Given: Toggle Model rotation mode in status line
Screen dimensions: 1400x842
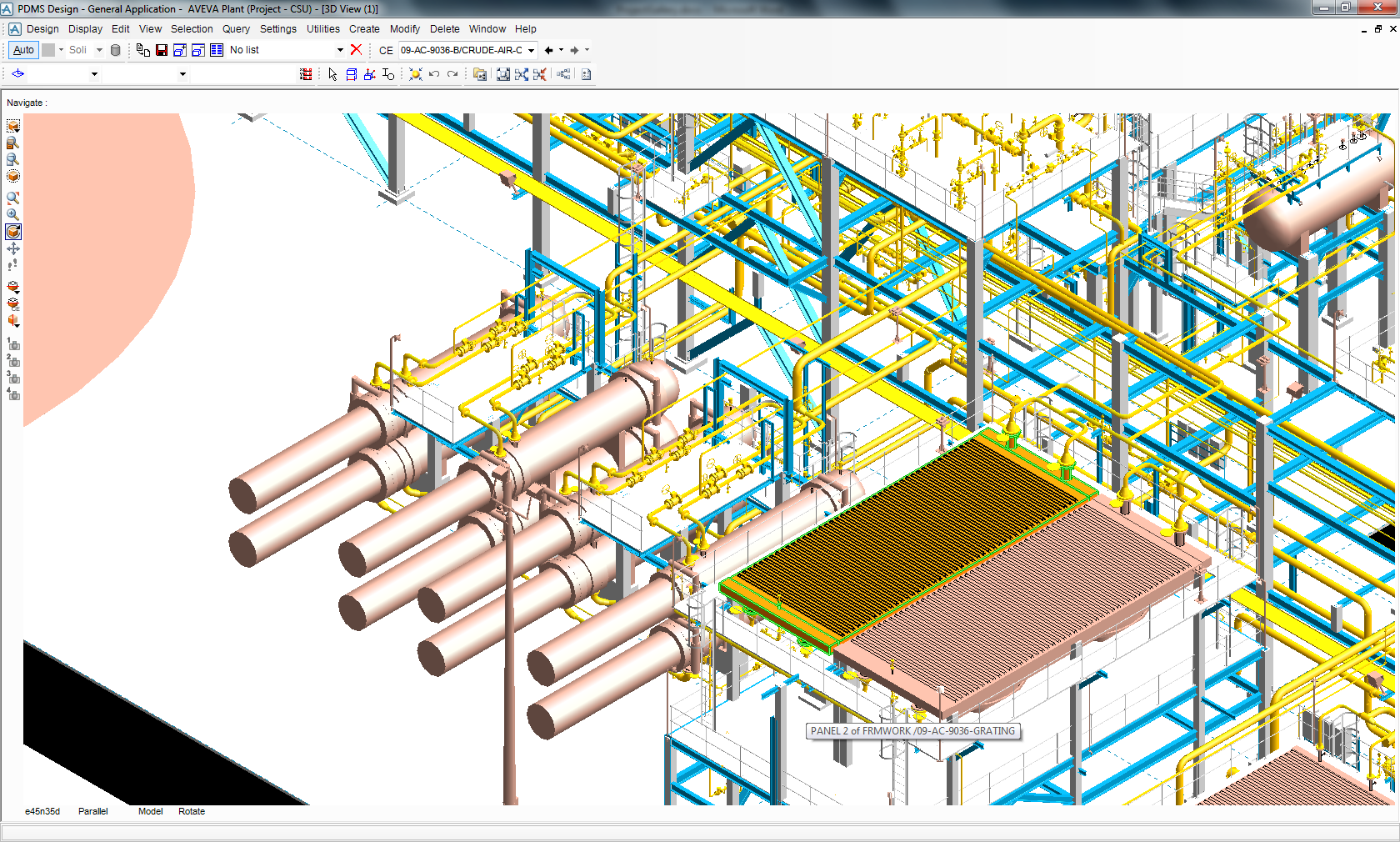Looking at the screenshot, I should coord(151,811).
